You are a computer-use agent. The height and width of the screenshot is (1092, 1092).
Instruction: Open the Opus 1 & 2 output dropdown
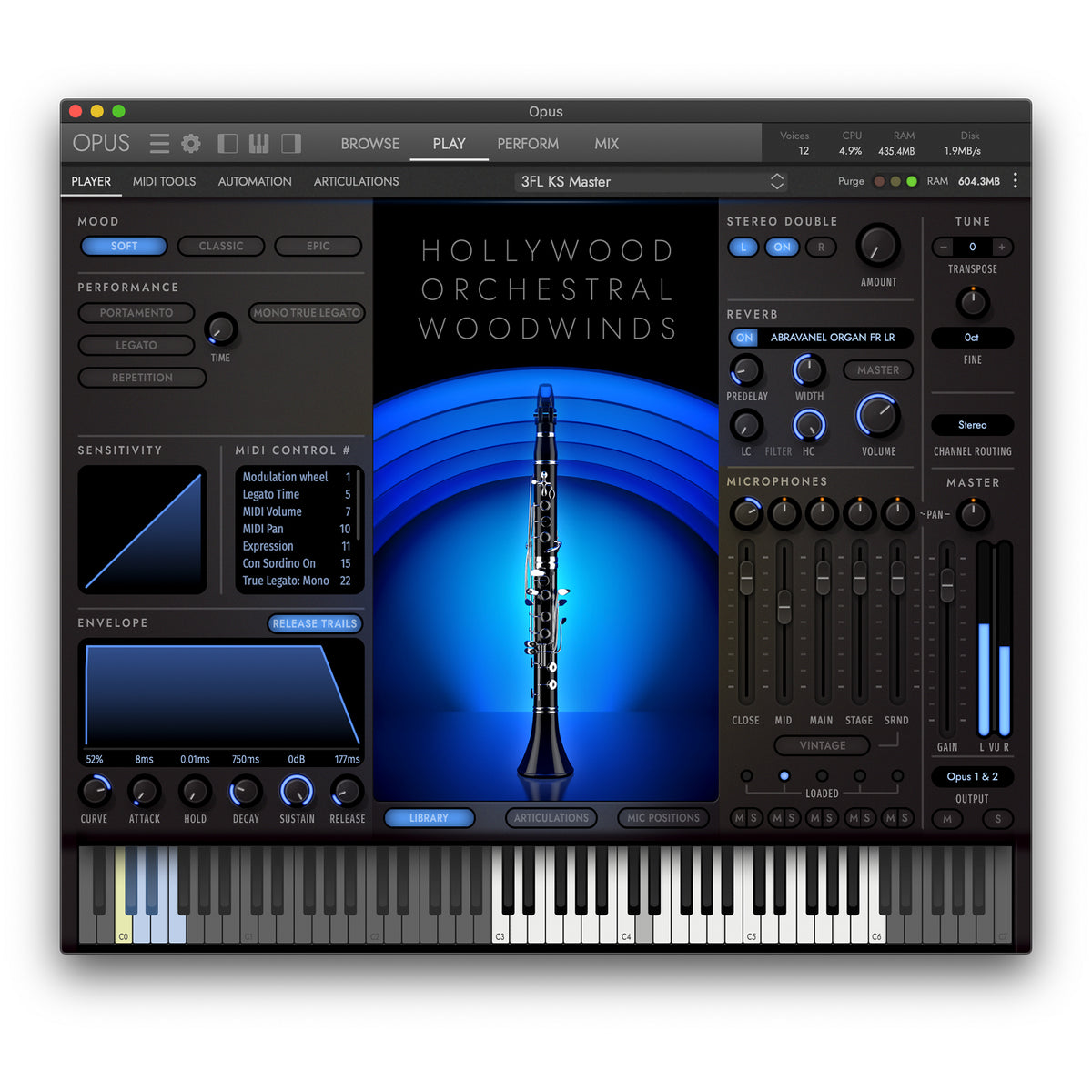coord(972,776)
